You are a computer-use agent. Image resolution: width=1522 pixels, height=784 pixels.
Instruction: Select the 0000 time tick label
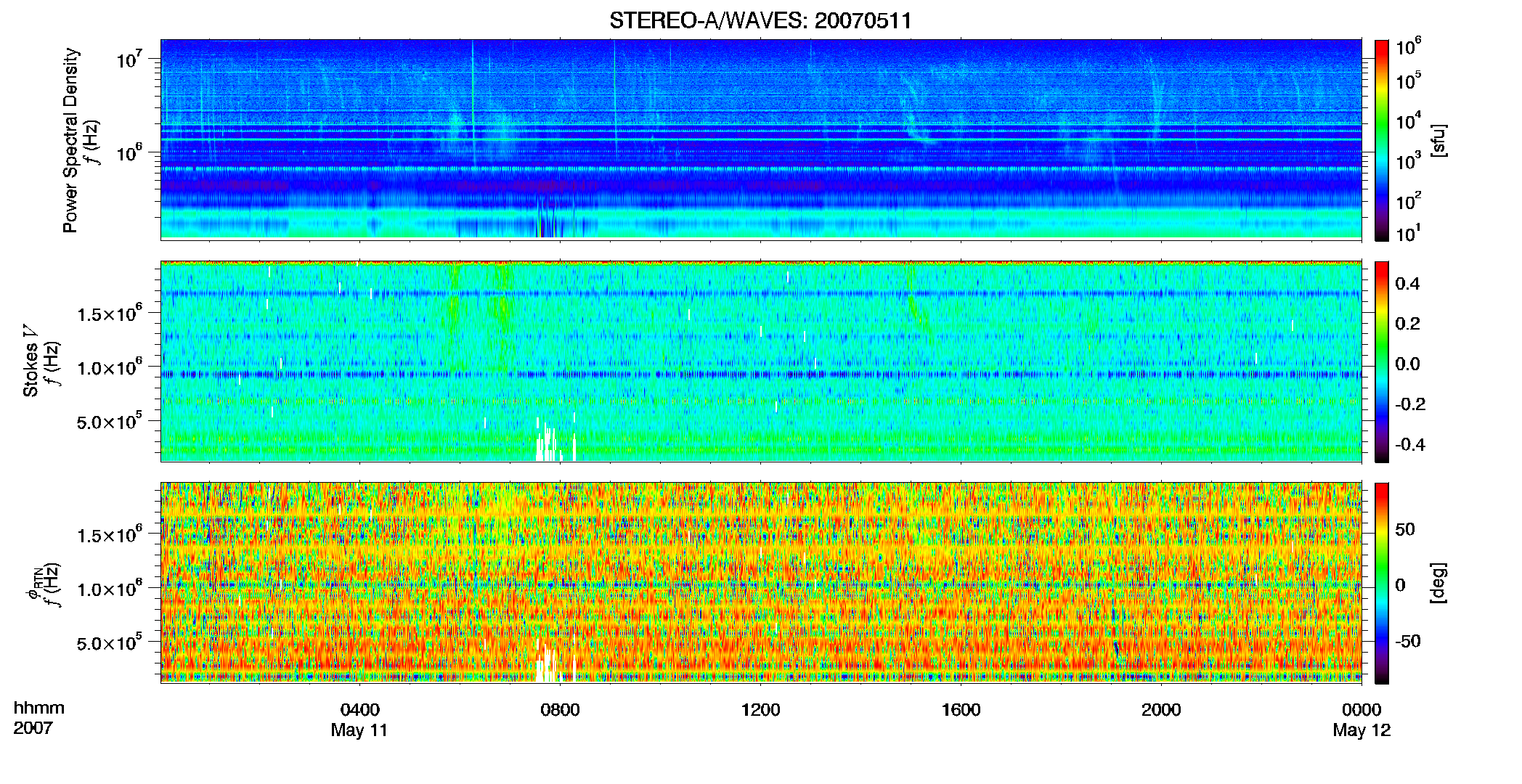coord(1362,710)
